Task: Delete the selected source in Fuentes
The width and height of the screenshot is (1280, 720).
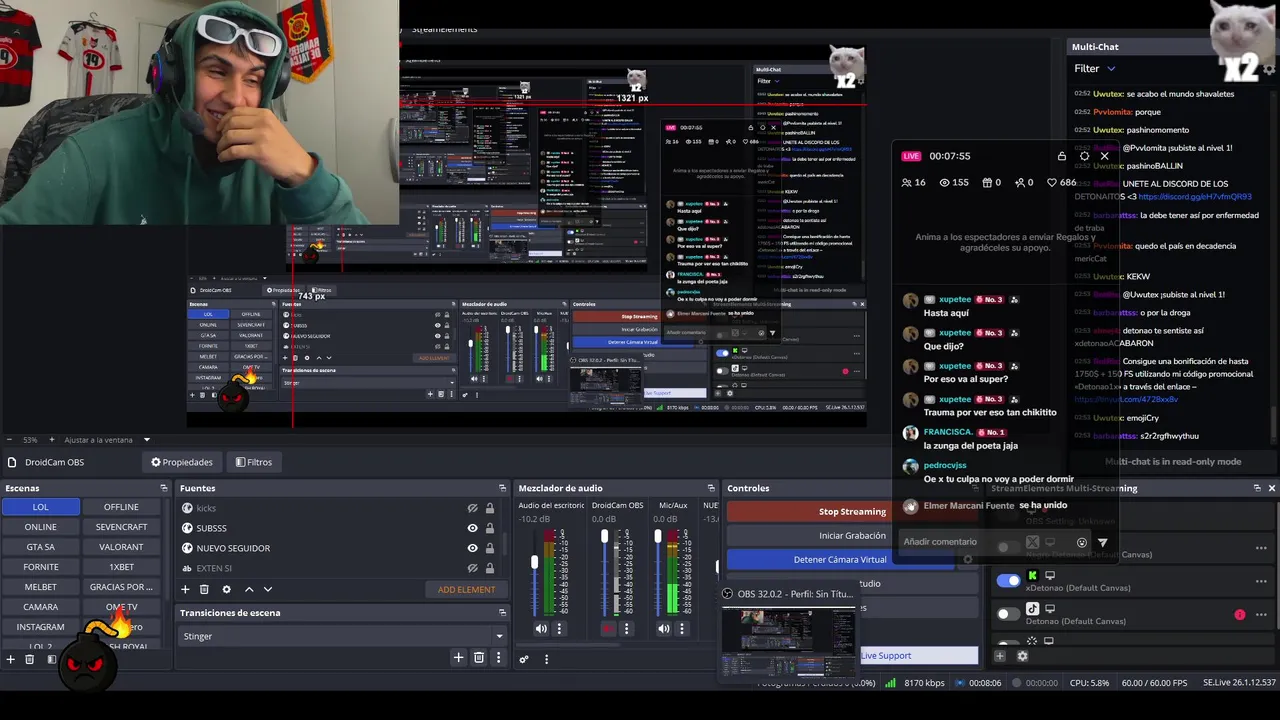Action: pyautogui.click(x=204, y=589)
